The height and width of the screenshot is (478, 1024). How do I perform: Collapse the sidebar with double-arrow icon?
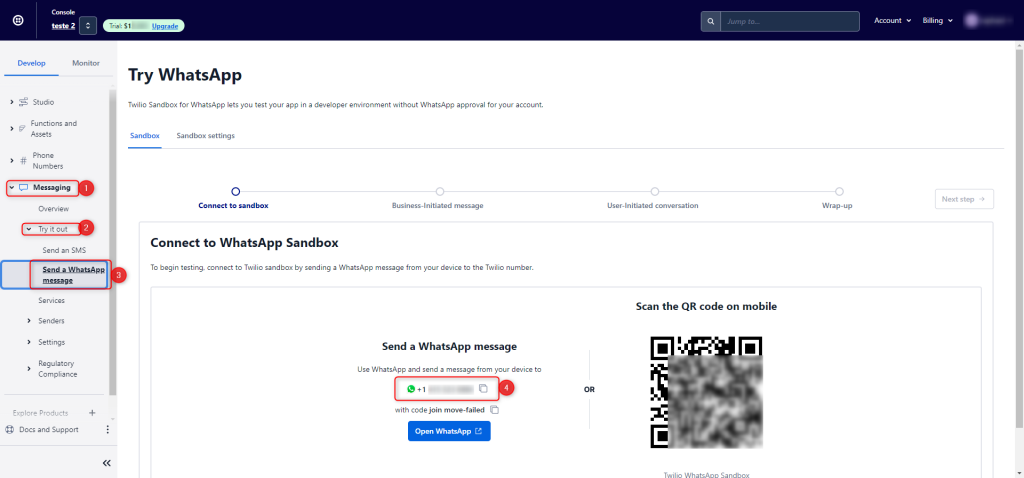107,463
